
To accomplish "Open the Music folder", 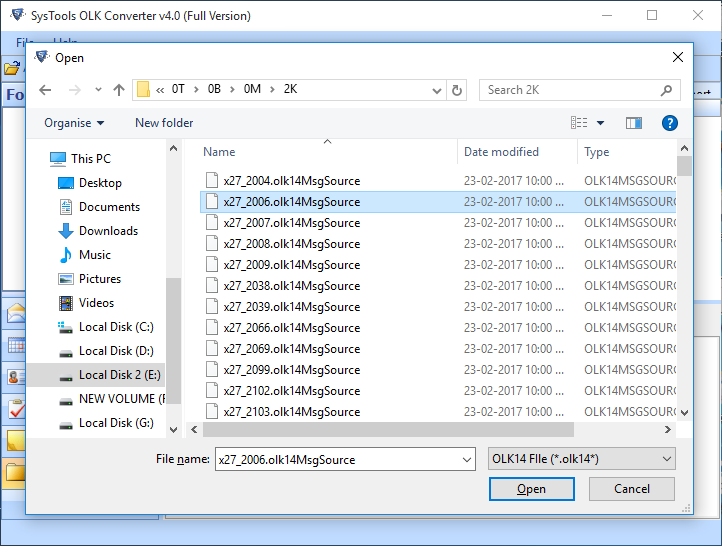I will (85, 255).
